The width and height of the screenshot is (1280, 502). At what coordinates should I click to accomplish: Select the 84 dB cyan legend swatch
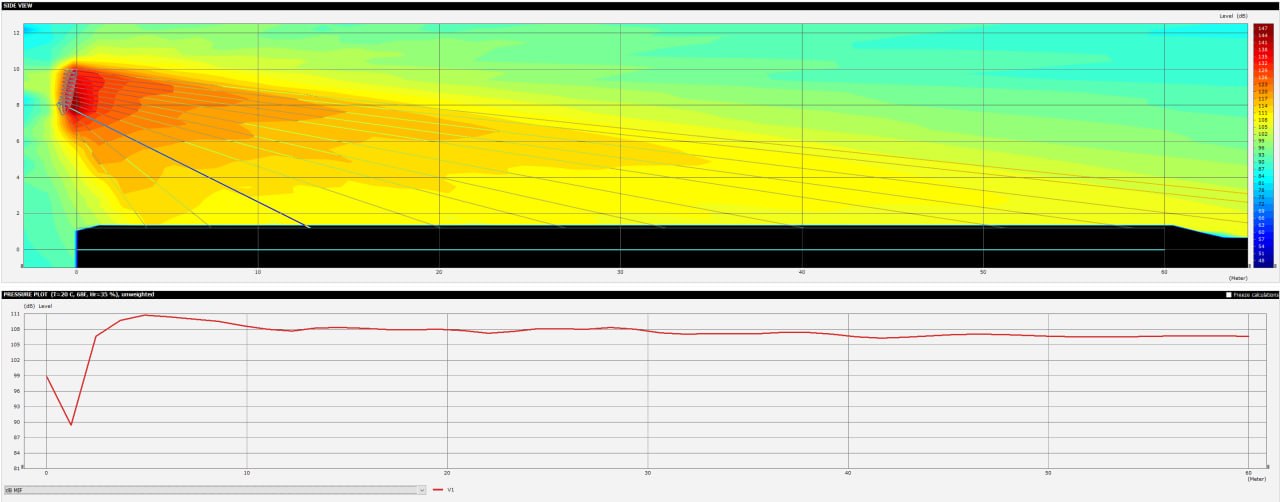click(x=1264, y=177)
